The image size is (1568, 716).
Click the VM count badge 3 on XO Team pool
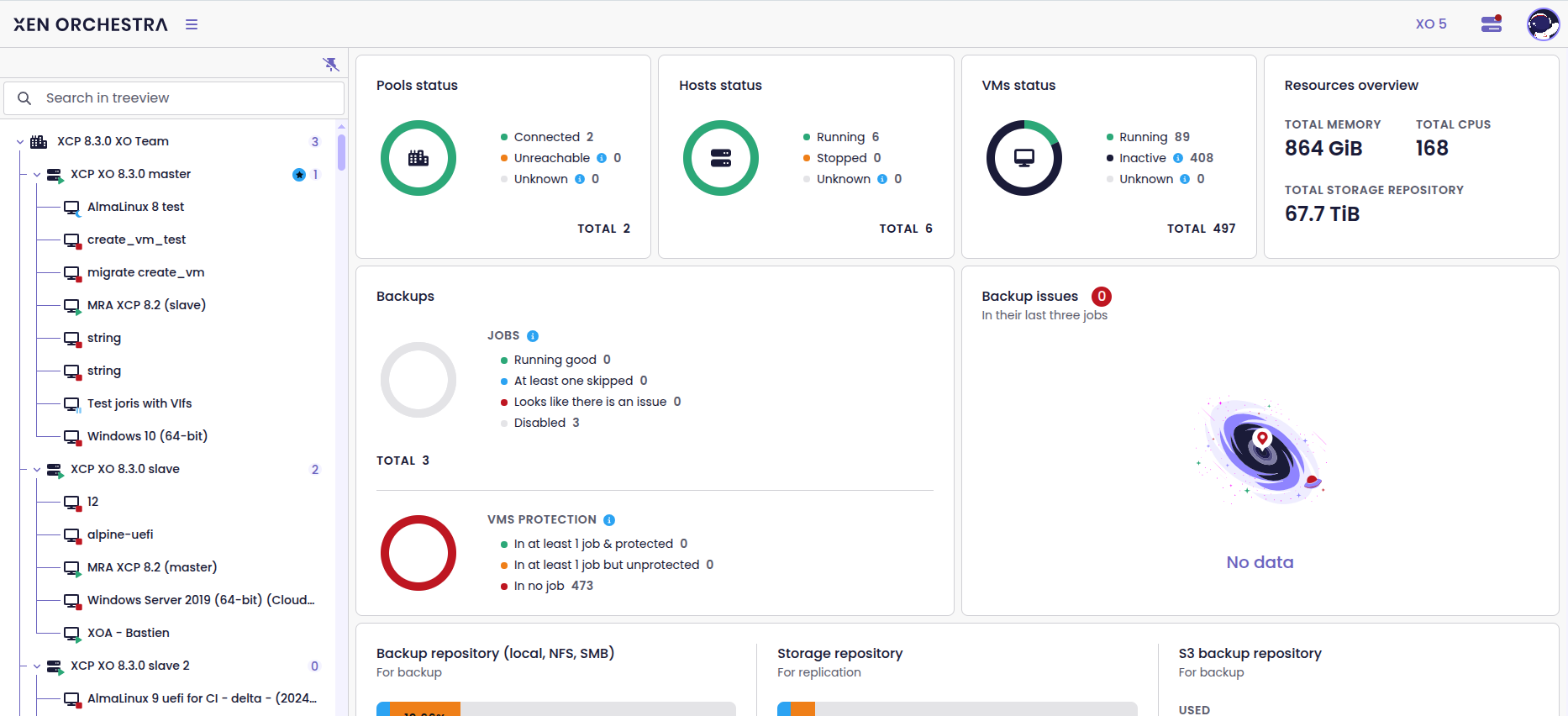pyautogui.click(x=315, y=142)
